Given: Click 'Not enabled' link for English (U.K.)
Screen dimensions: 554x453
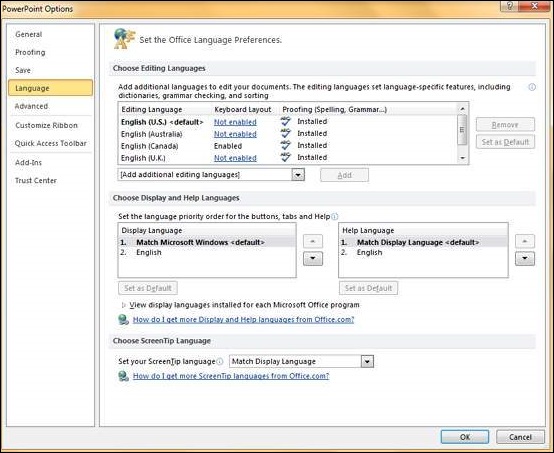Looking at the screenshot, I should point(235,158).
